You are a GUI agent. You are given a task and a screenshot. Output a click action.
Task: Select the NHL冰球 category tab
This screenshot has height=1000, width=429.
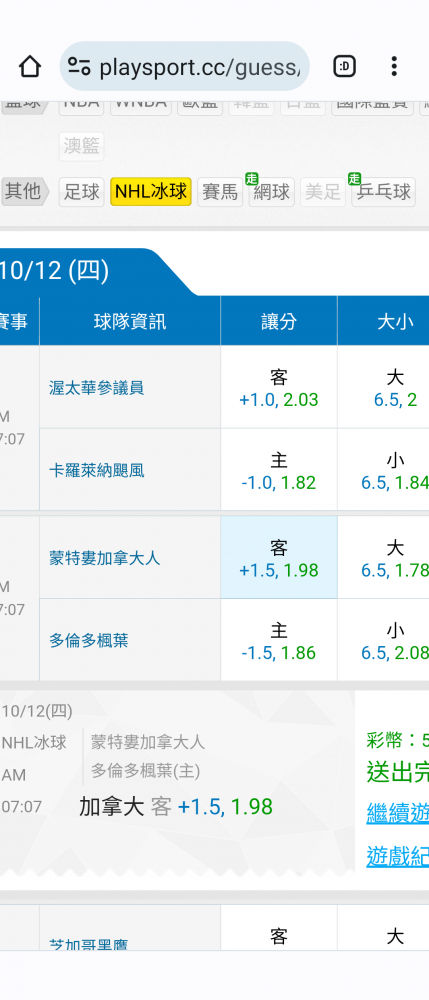(151, 192)
